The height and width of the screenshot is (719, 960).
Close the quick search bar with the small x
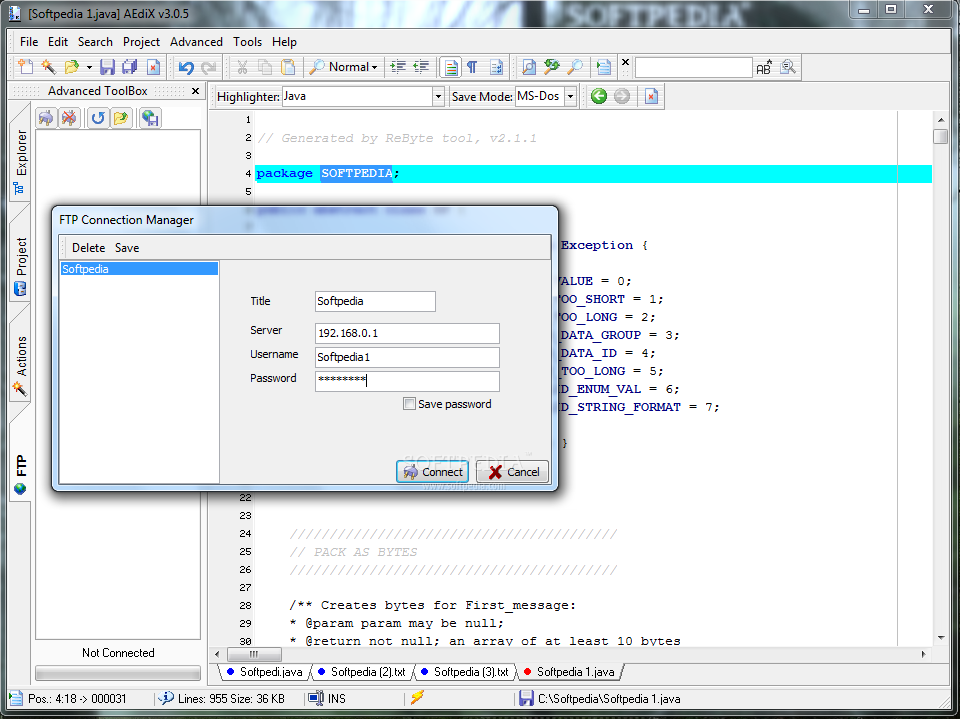[x=625, y=62]
